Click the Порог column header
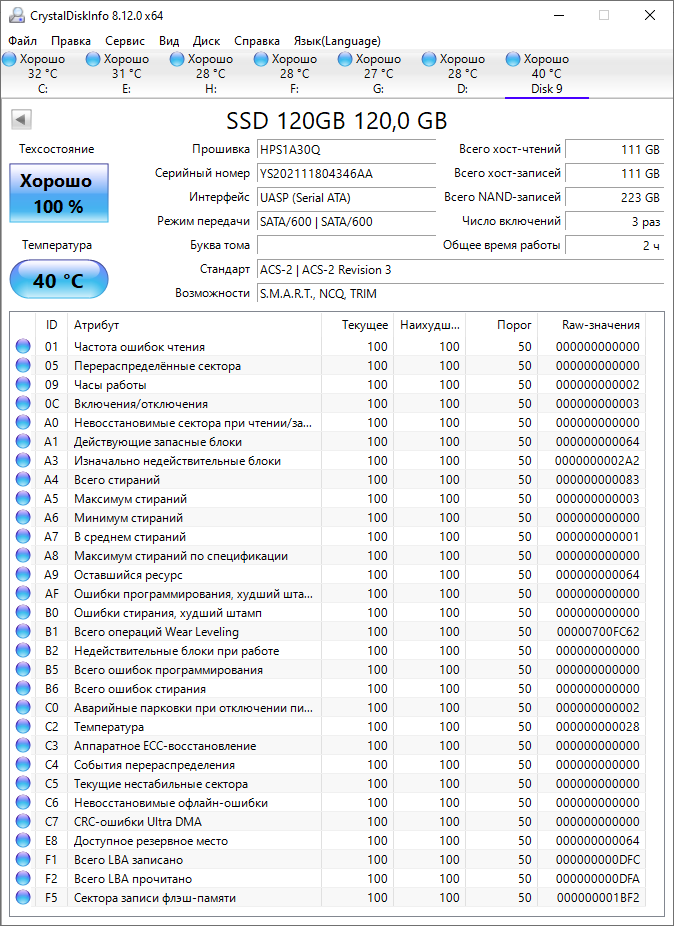Image resolution: width=674 pixels, height=926 pixels. (x=502, y=325)
